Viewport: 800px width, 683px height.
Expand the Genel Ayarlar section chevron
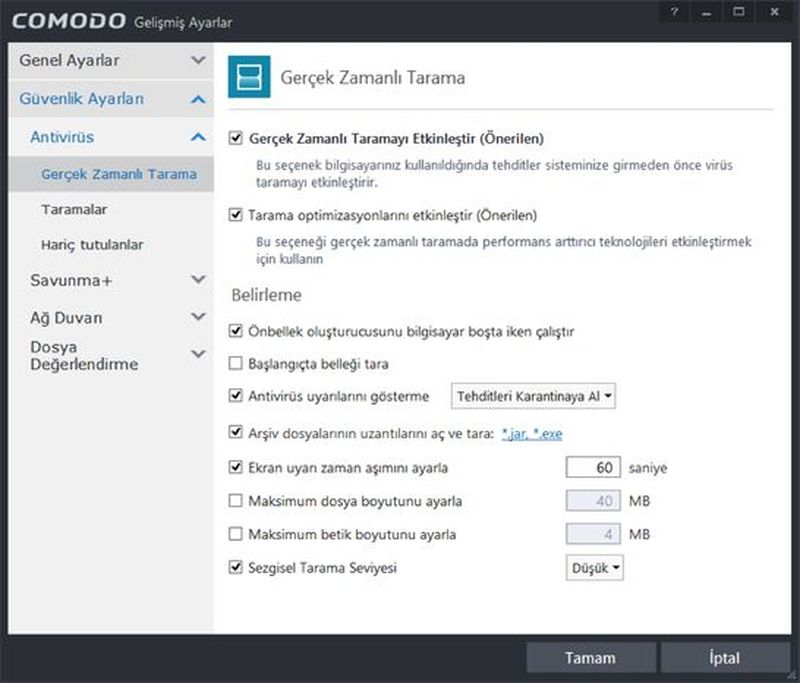[x=198, y=60]
